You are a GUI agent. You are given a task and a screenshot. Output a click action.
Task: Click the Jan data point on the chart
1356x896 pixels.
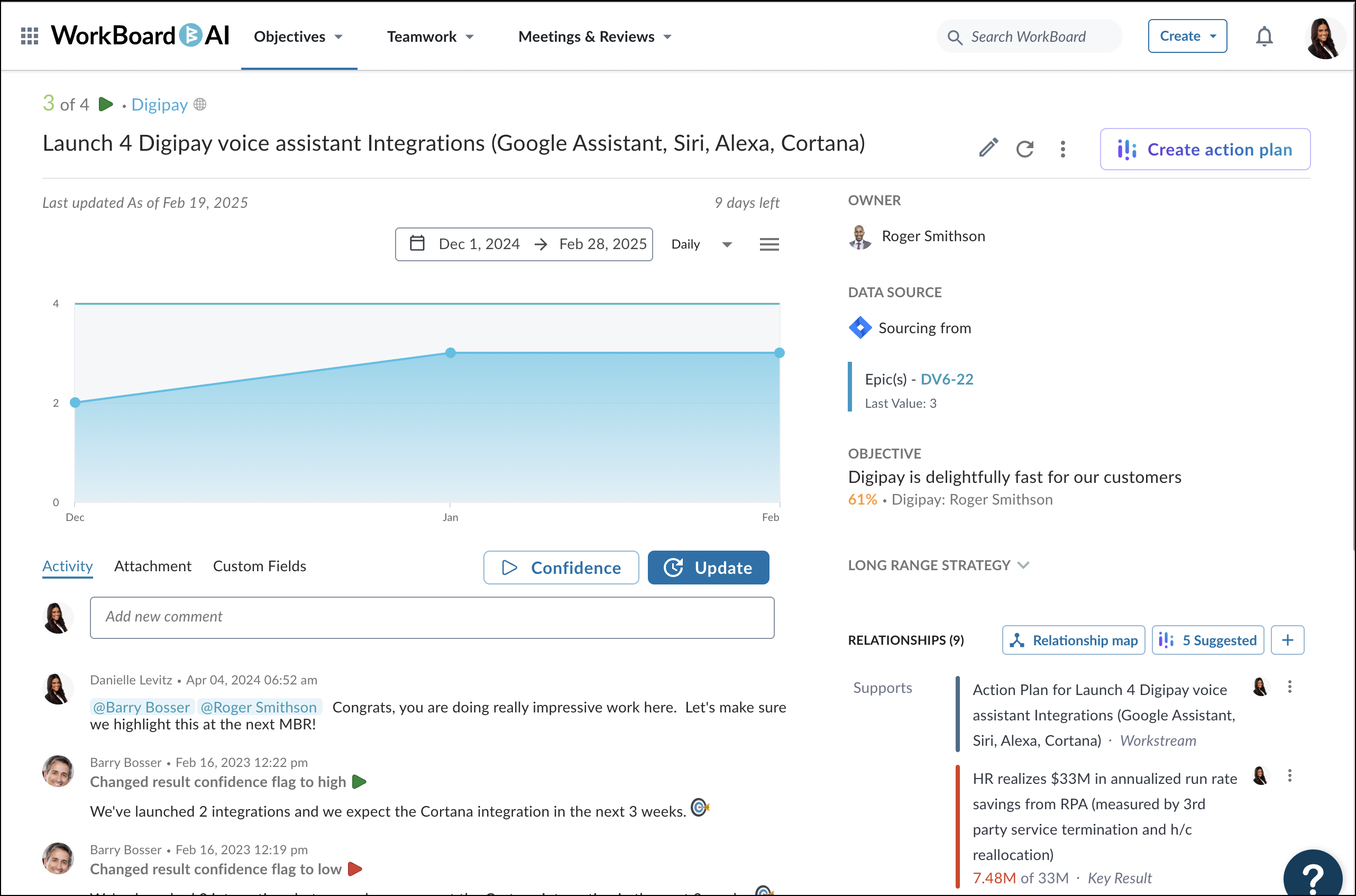450,353
